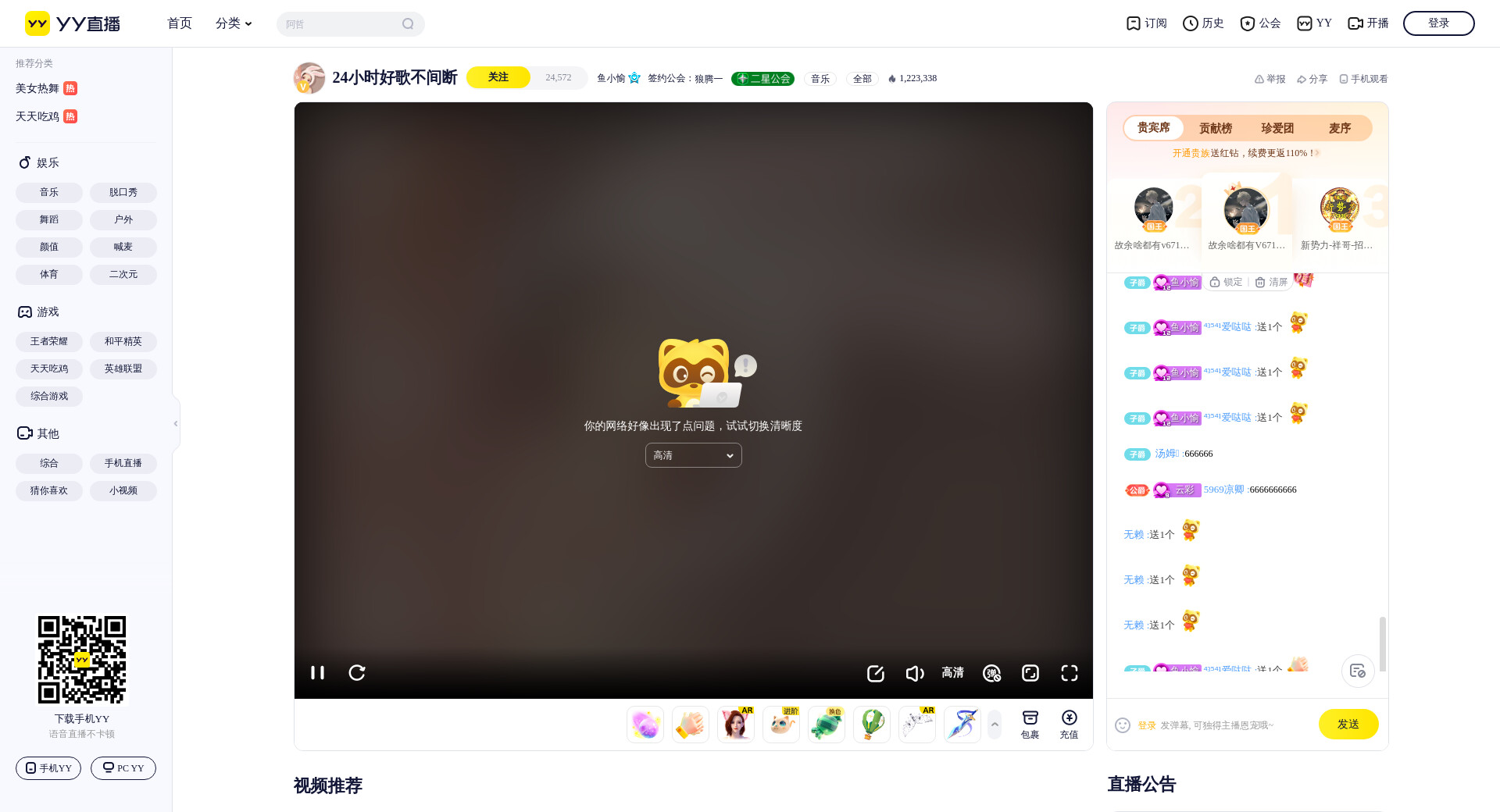Click the YY直播 logo
Screen dimensions: 1500x812
(73, 23)
